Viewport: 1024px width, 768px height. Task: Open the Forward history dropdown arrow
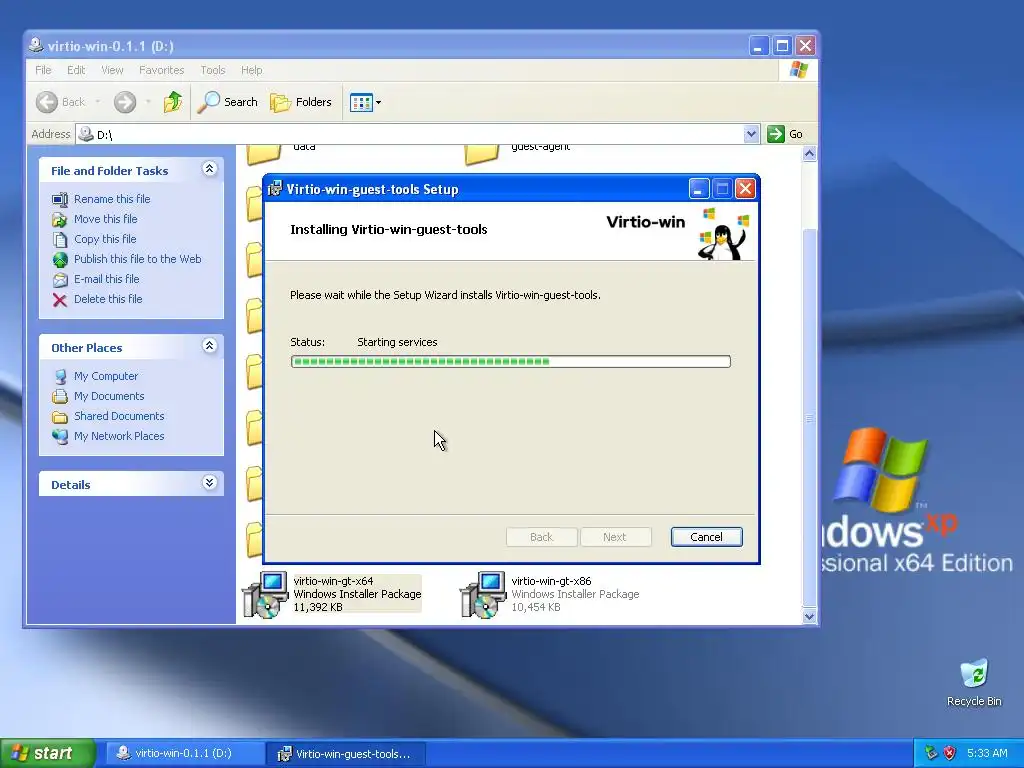point(148,102)
